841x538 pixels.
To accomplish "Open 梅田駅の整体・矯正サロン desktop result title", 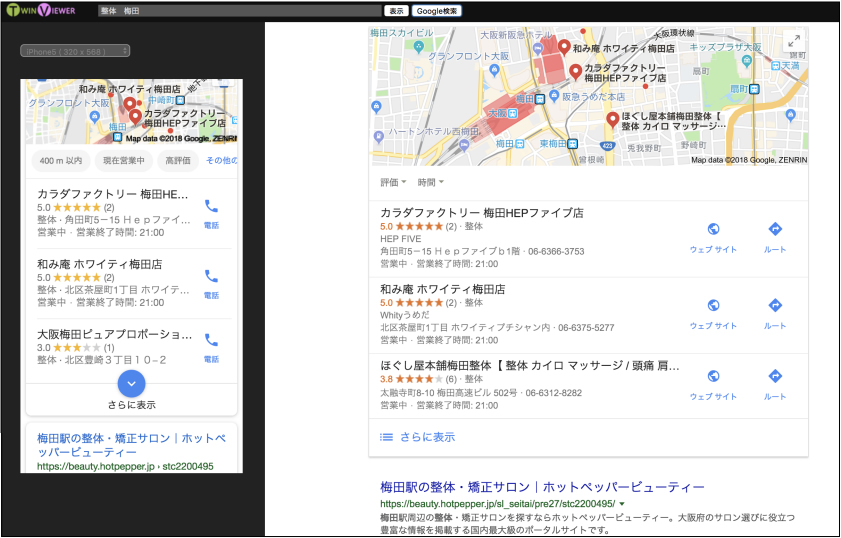I will pyautogui.click(x=542, y=487).
